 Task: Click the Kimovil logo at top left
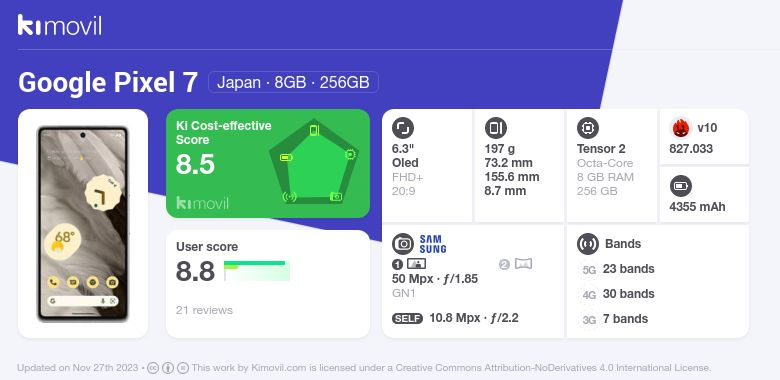[x=60, y=25]
